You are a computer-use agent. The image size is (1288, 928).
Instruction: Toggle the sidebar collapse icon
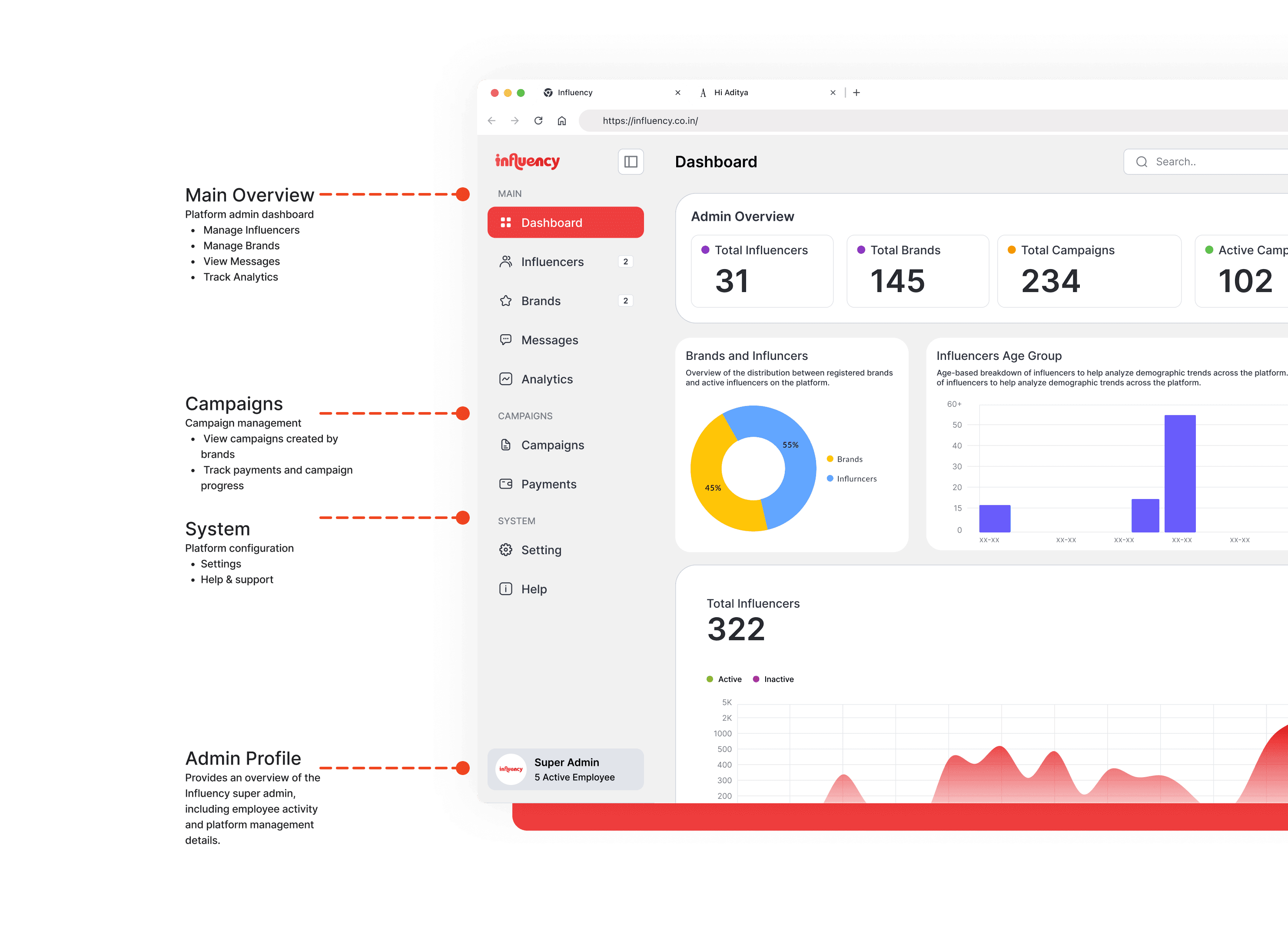click(x=631, y=162)
